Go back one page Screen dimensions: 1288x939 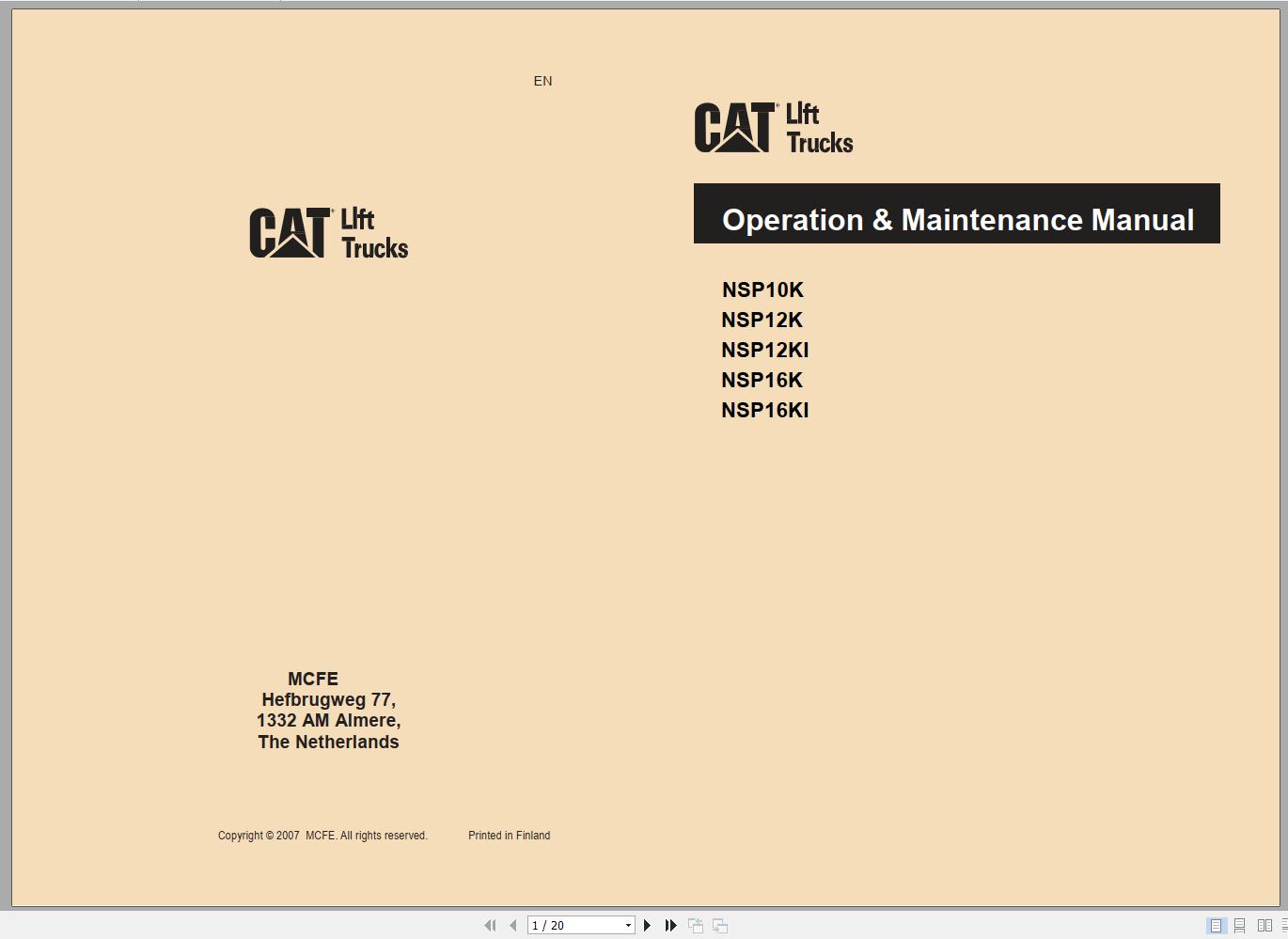(x=512, y=925)
